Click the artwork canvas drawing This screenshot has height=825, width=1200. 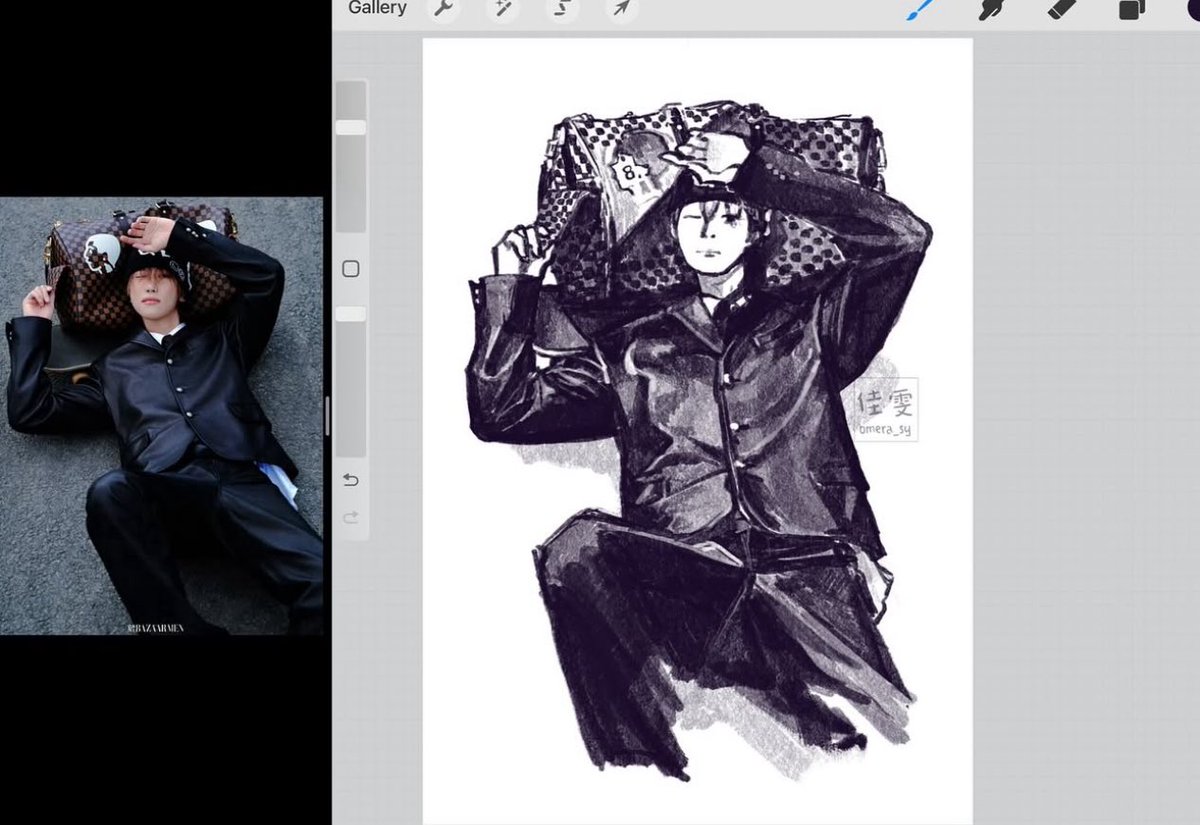coord(697,431)
